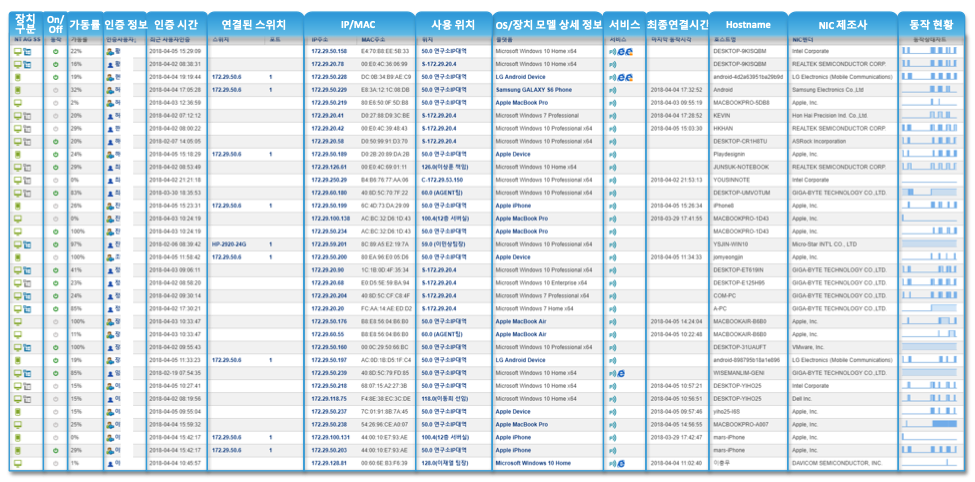Open the Apple MacBook Air link for 172.29.50.176

[521, 322]
